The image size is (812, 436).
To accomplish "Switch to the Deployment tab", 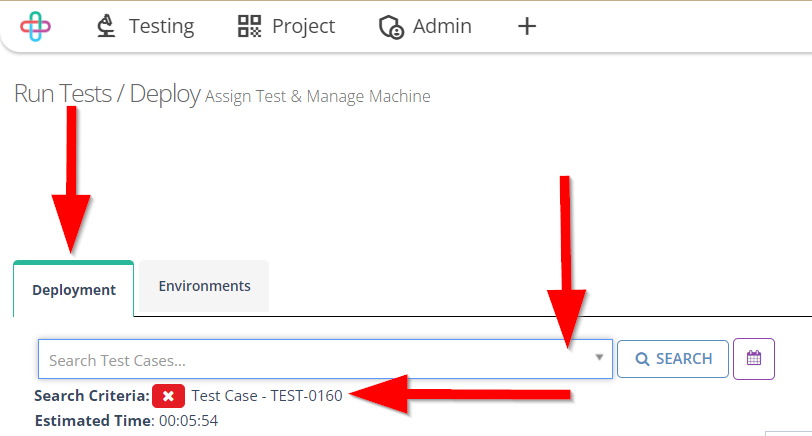I will (x=74, y=290).
